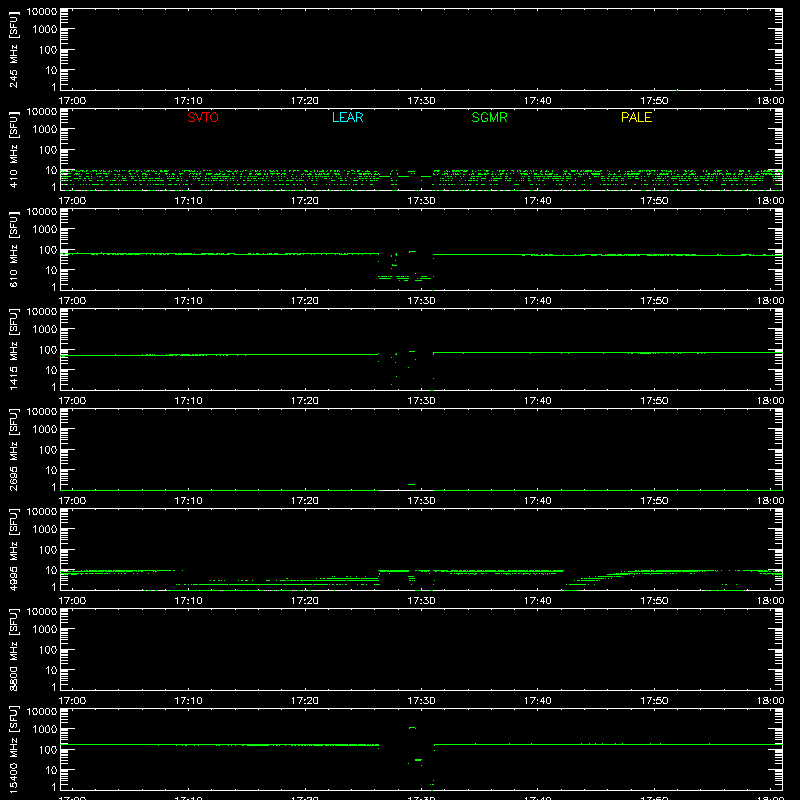Click the red SVTO station label
Screen dimensions: 800x800
point(203,117)
